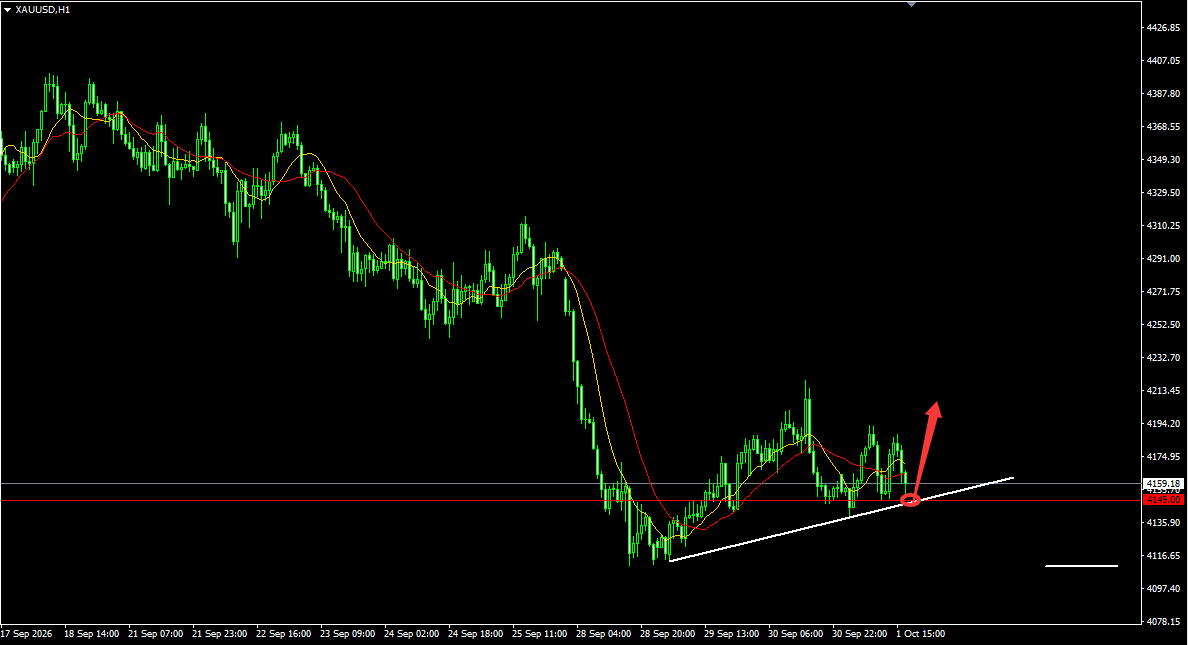Image resolution: width=1188 pixels, height=645 pixels.
Task: Click the 4232.70 level on the price axis
Action: (1163, 358)
